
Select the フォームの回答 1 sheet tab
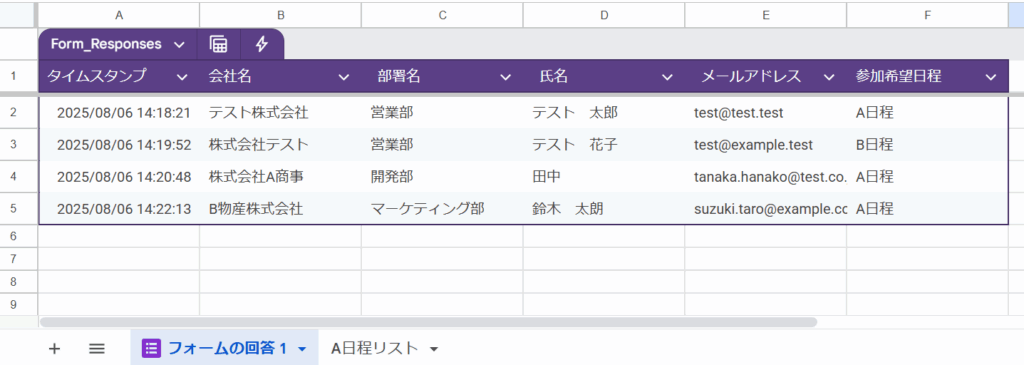(228, 348)
